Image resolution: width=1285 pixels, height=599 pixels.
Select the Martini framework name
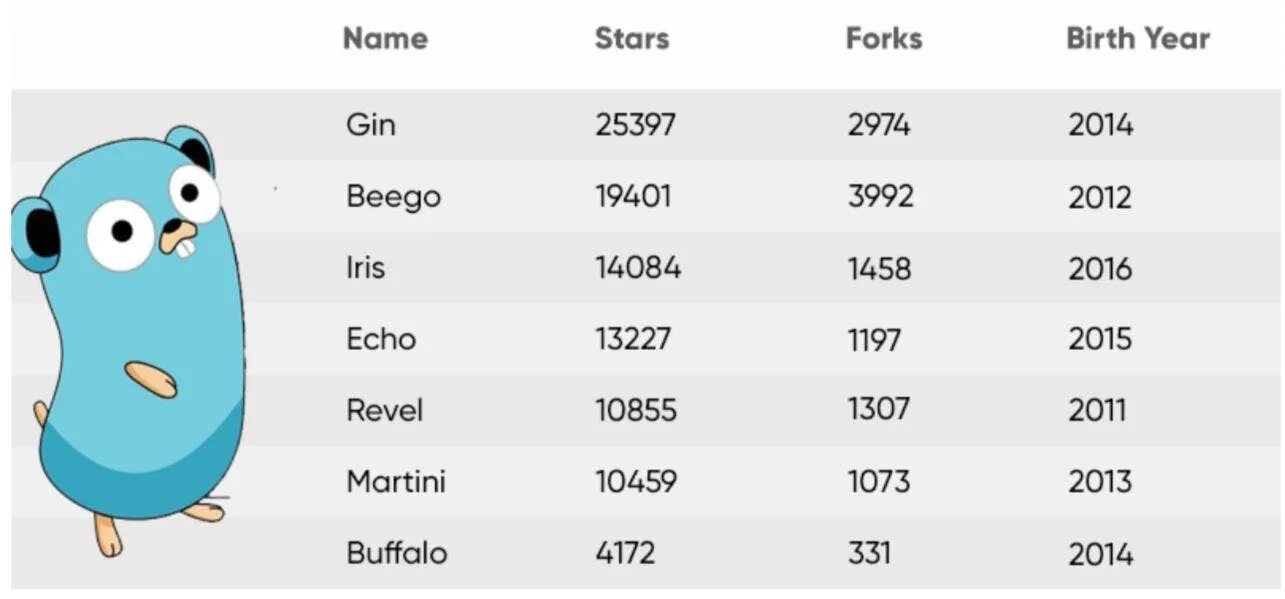[x=396, y=482]
